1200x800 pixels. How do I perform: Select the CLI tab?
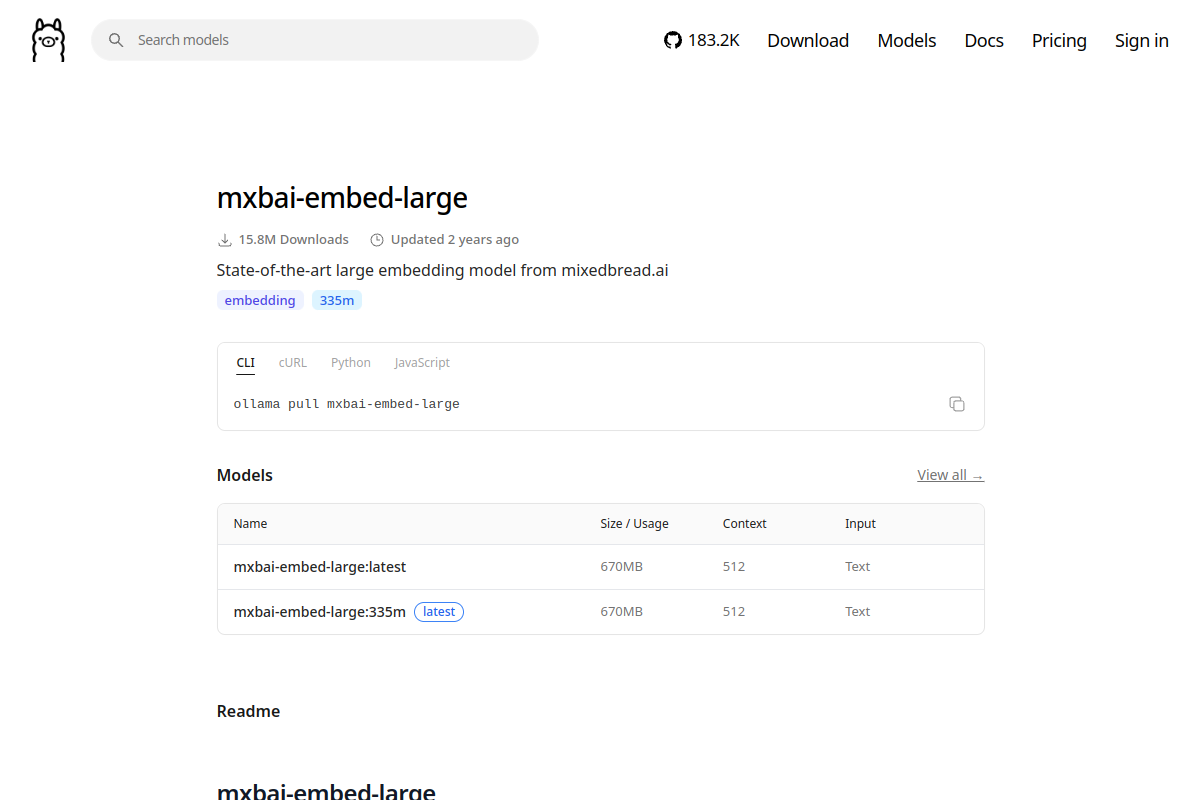246,363
